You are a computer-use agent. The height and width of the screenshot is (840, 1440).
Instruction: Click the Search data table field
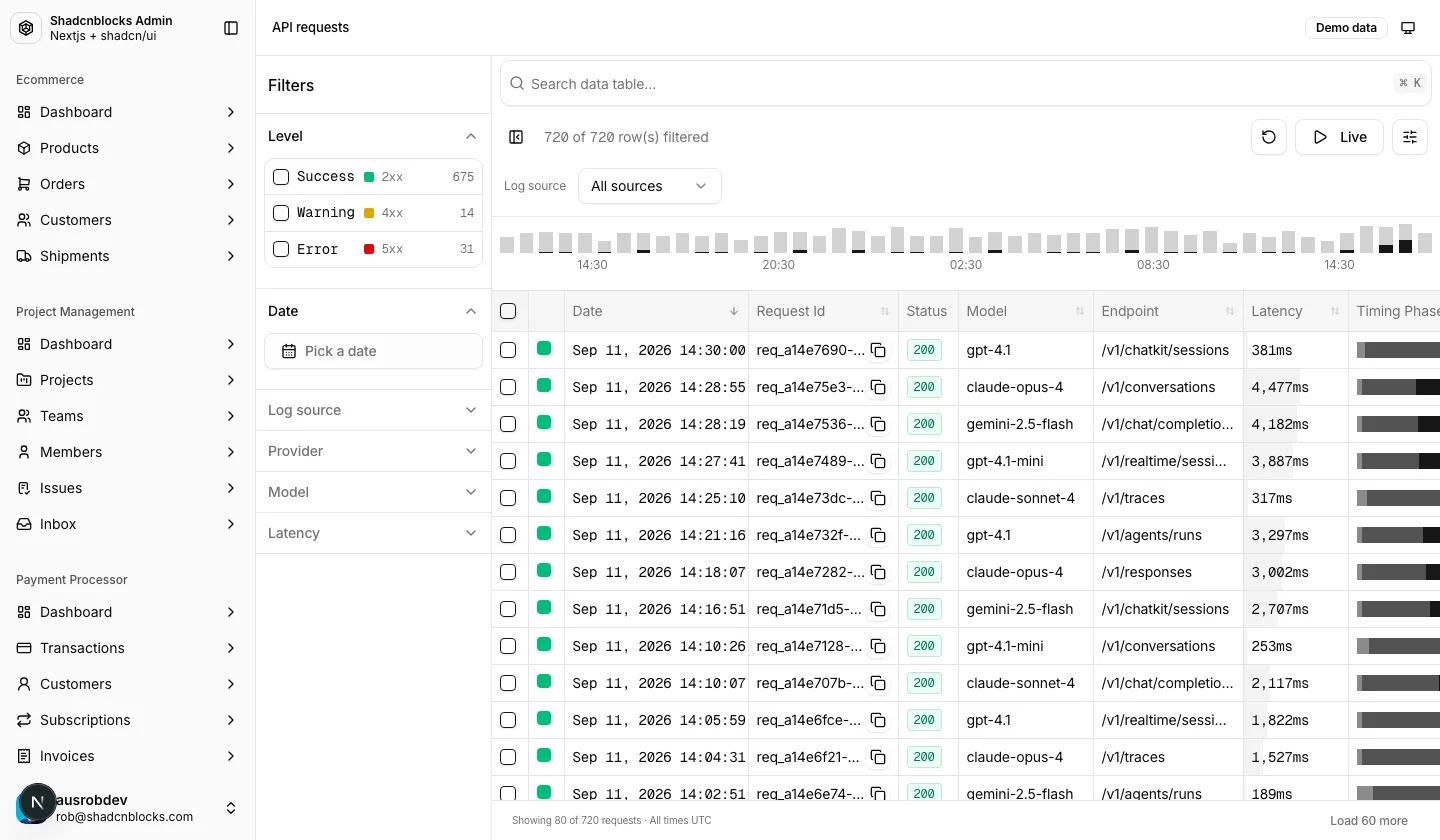tap(965, 84)
